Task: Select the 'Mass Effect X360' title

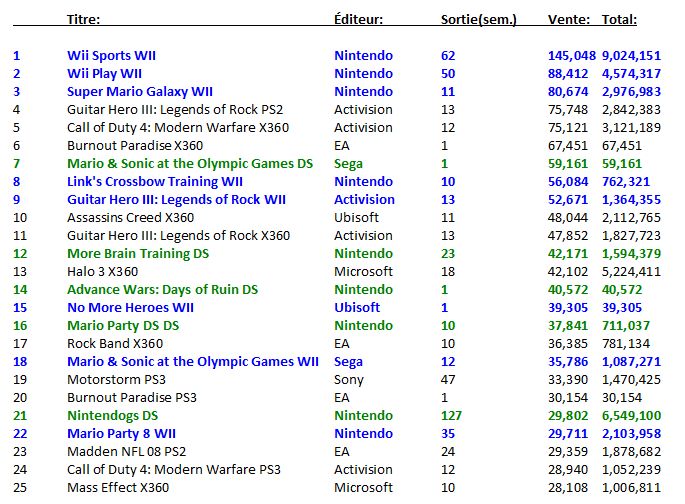Action: point(118,488)
